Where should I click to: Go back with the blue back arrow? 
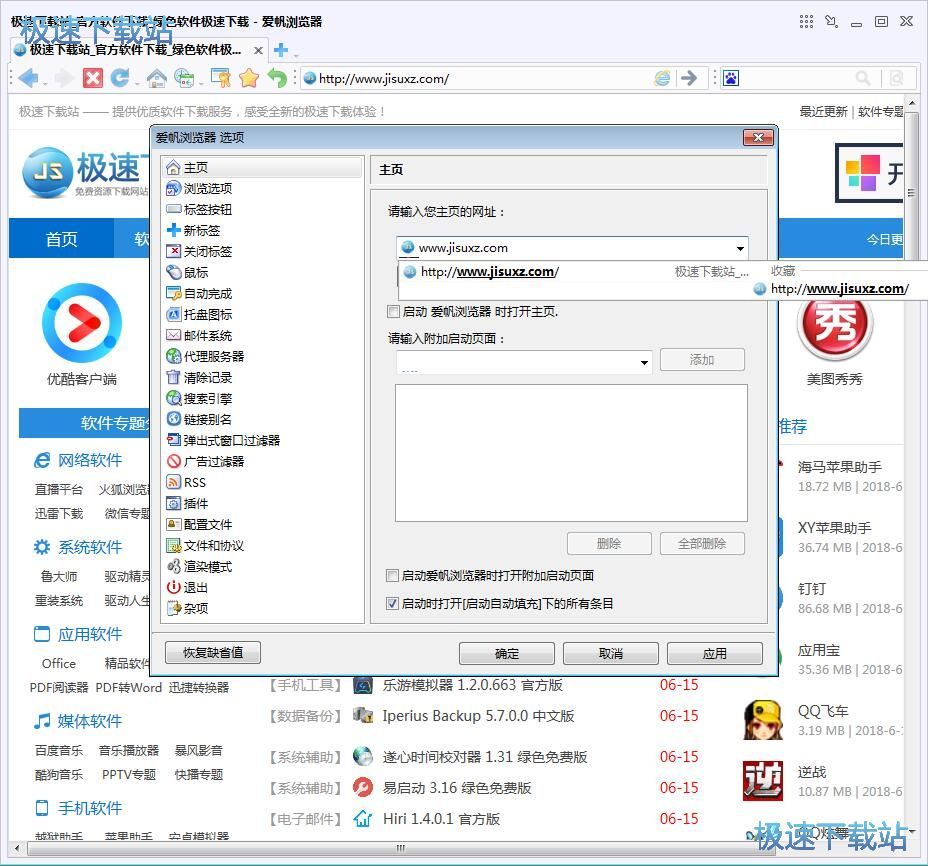pos(28,78)
